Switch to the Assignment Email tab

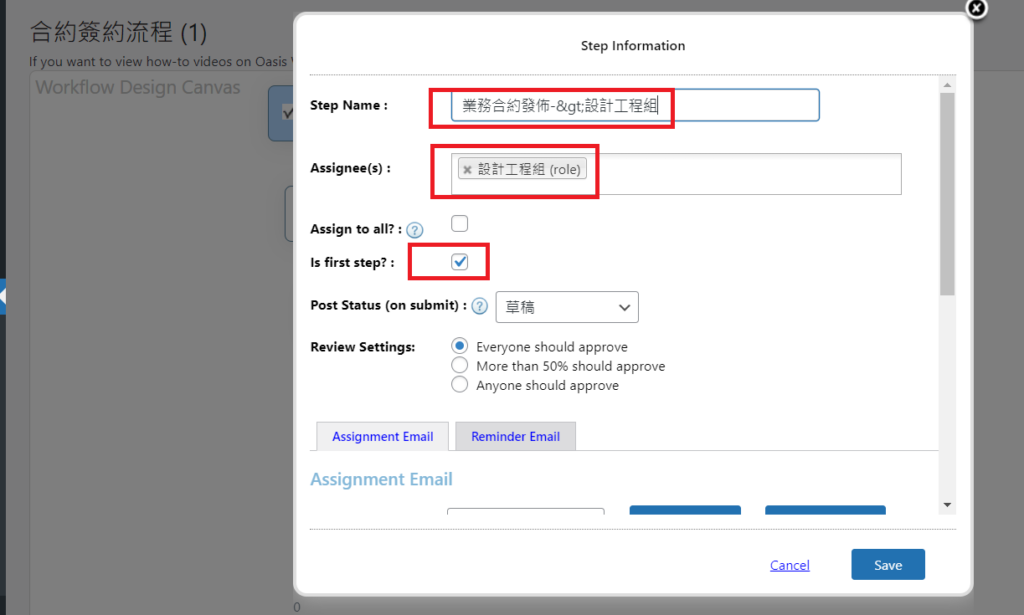pos(382,437)
